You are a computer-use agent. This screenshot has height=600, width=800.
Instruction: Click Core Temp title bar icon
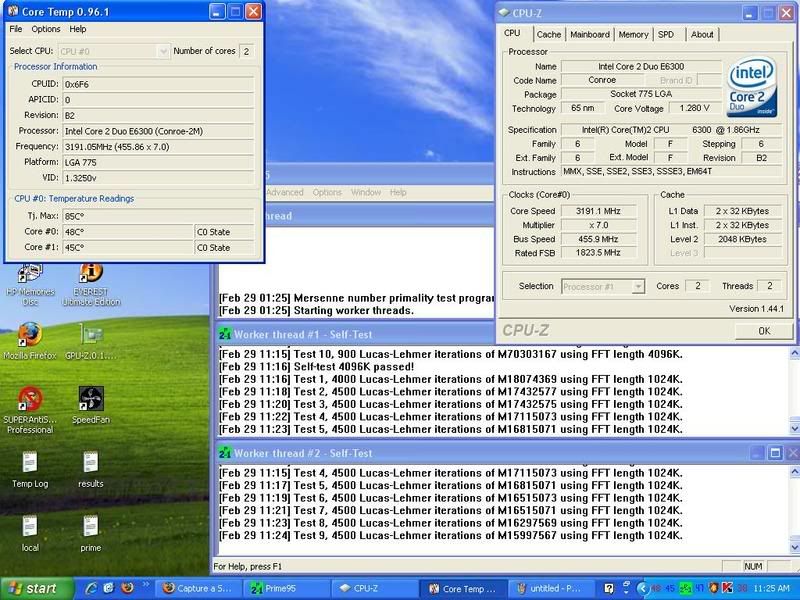tap(13, 11)
